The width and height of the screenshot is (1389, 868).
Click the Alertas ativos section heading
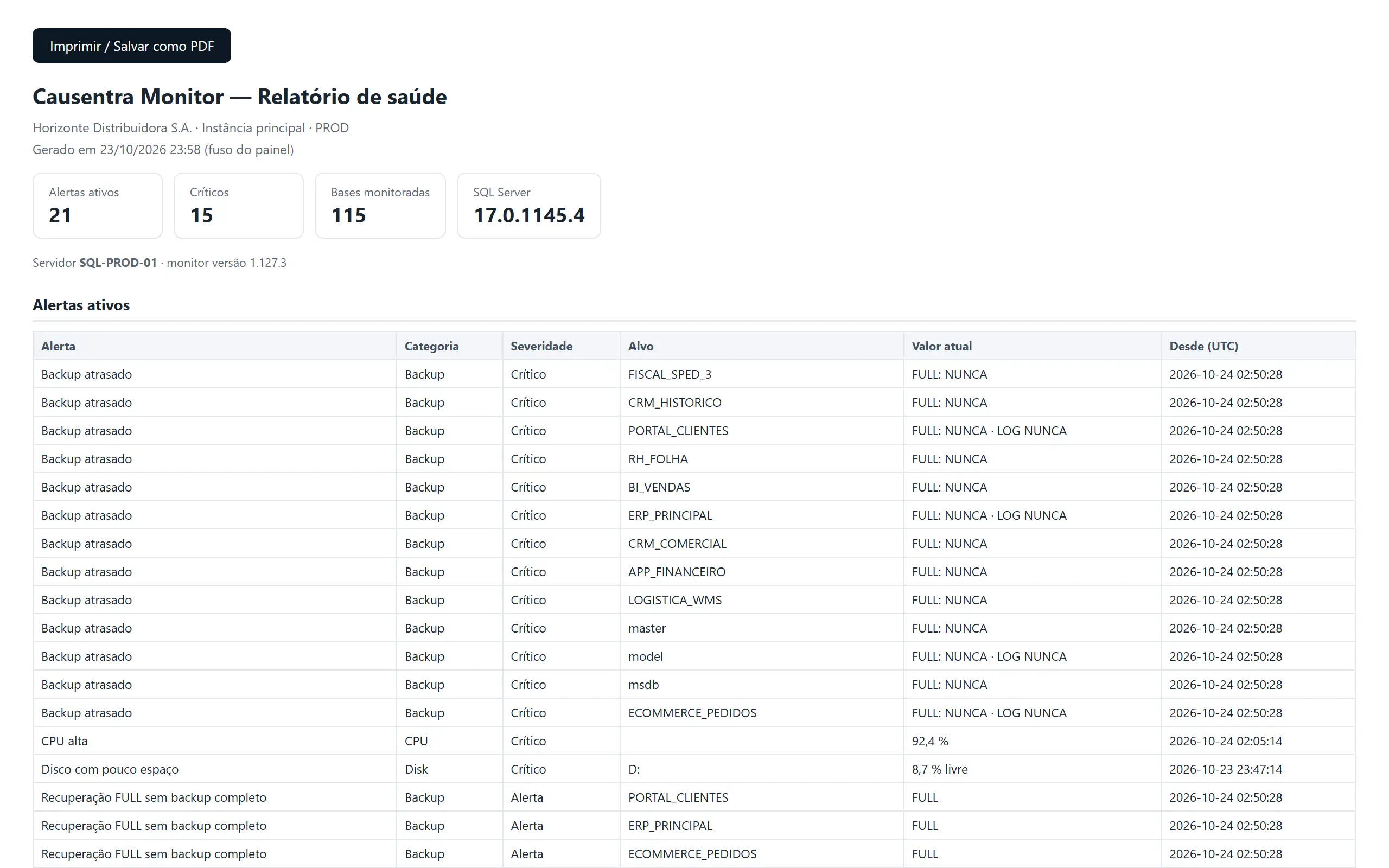[81, 305]
